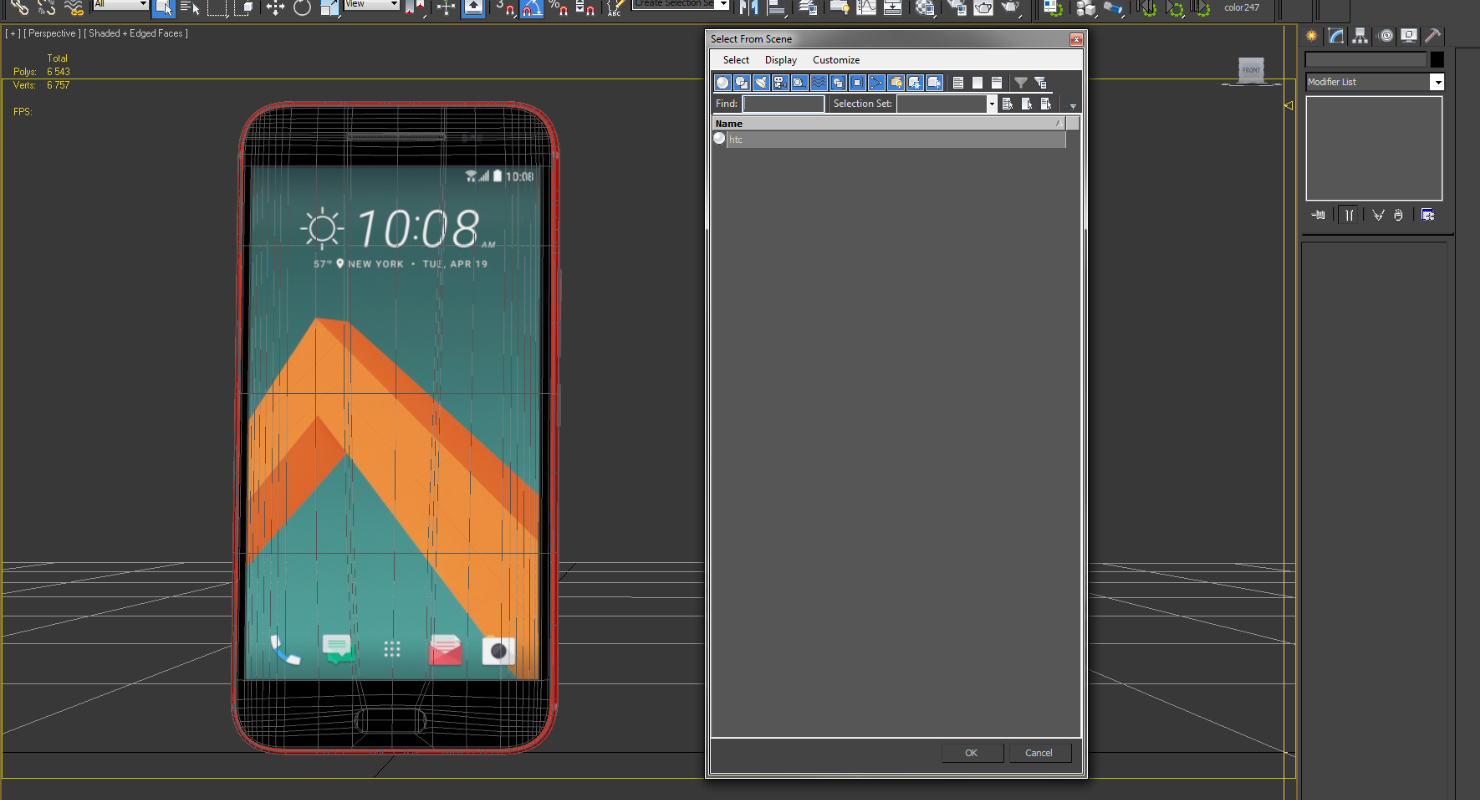Toggle Display Object XRefs filter button
Screen dimensions: 1480x800
(857, 83)
